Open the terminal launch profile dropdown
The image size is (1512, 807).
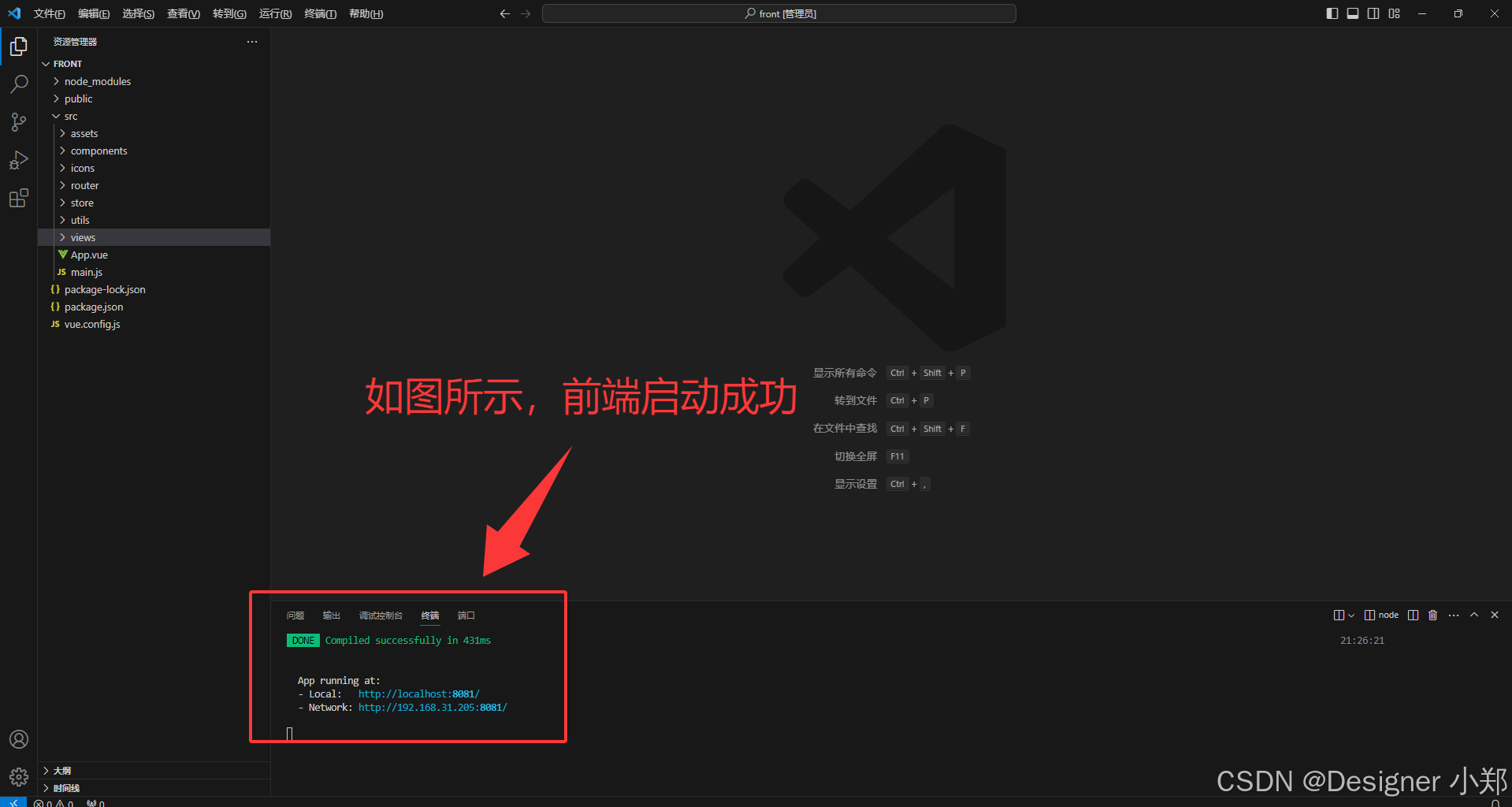(x=1352, y=615)
